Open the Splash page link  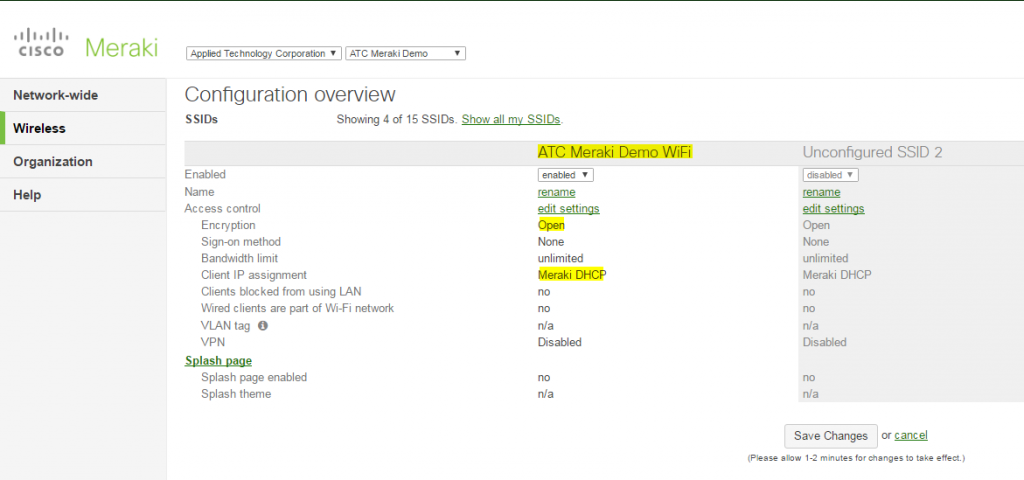[x=218, y=360]
